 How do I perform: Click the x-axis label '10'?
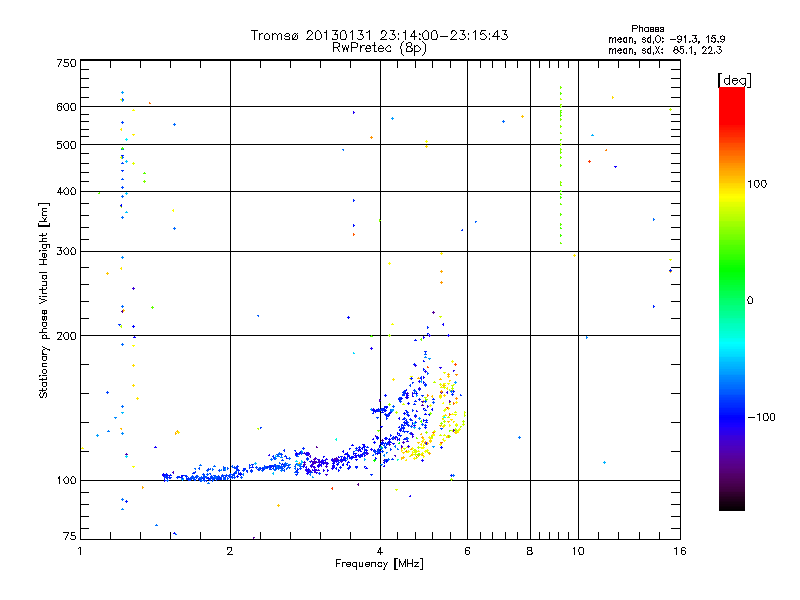(x=578, y=551)
